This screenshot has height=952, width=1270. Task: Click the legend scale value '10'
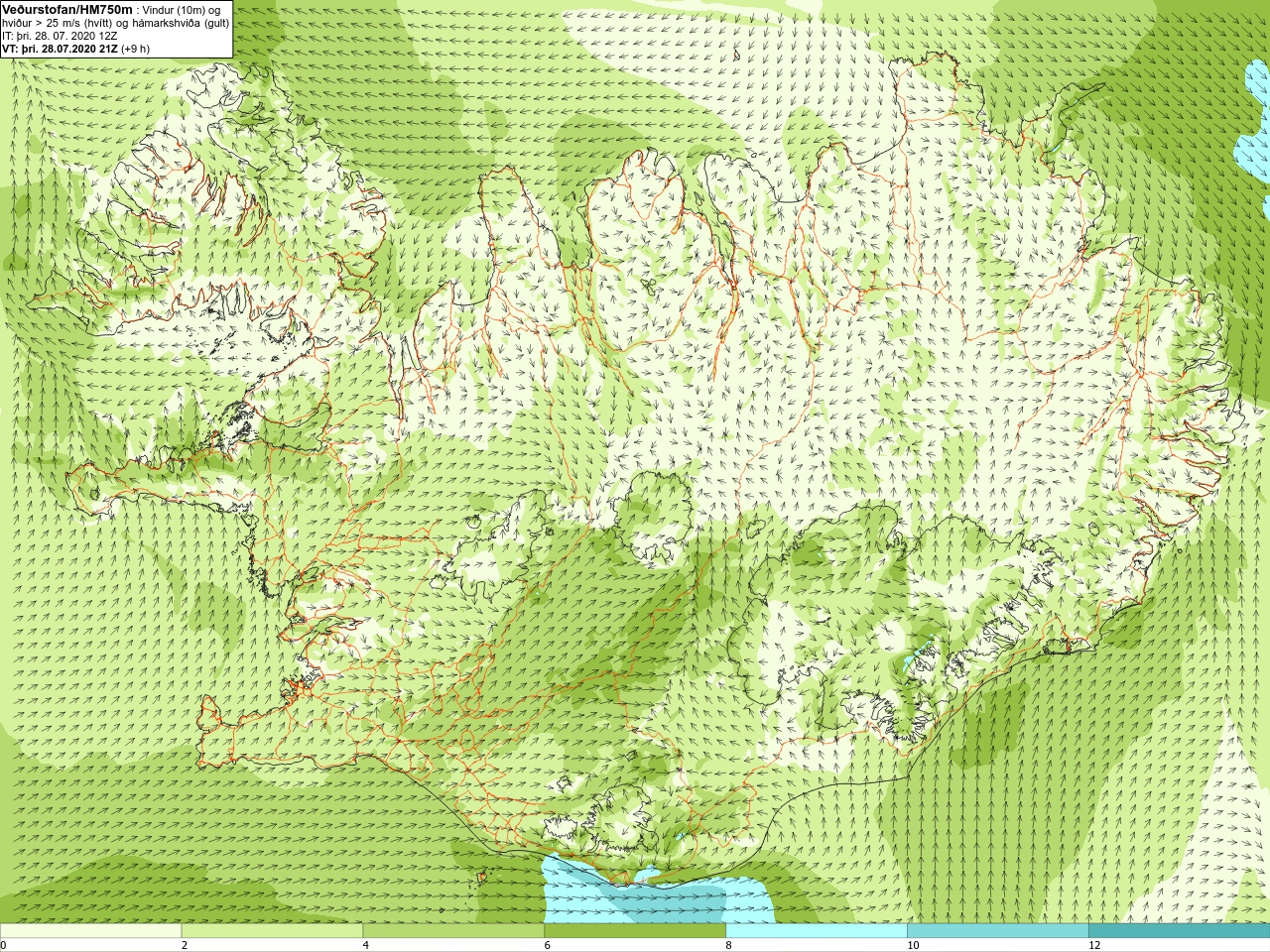click(x=913, y=945)
